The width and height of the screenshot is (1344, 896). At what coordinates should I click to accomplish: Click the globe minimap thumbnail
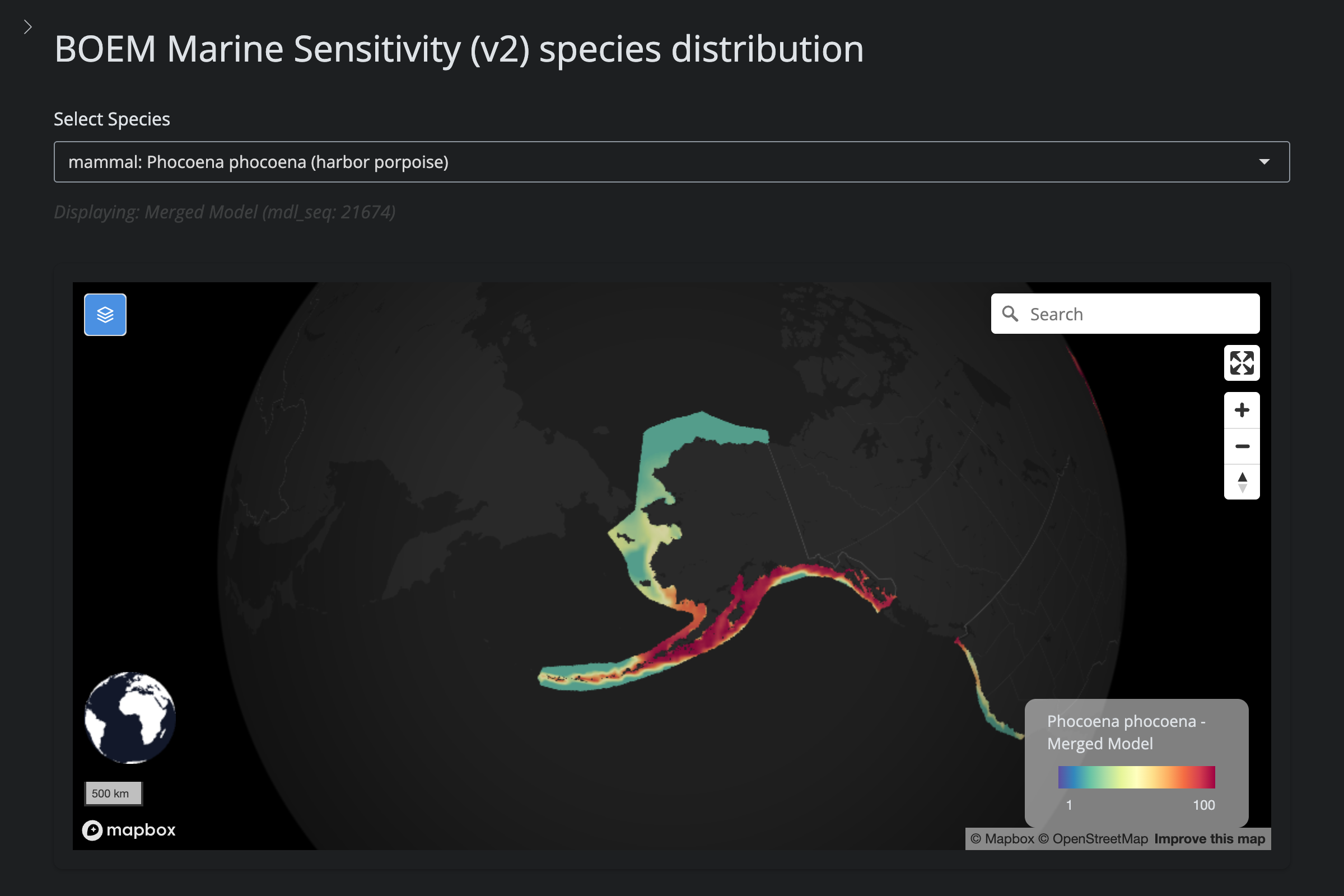[x=130, y=717]
